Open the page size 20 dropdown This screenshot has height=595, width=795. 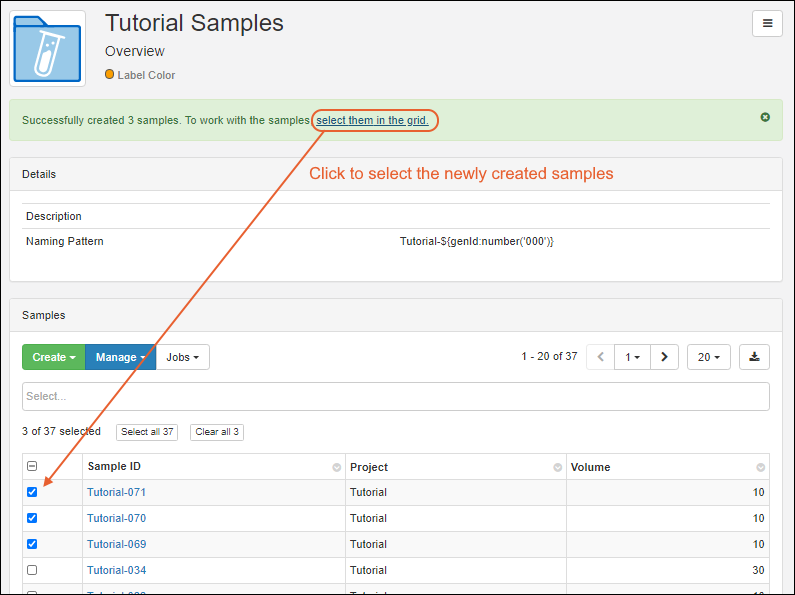[708, 357]
